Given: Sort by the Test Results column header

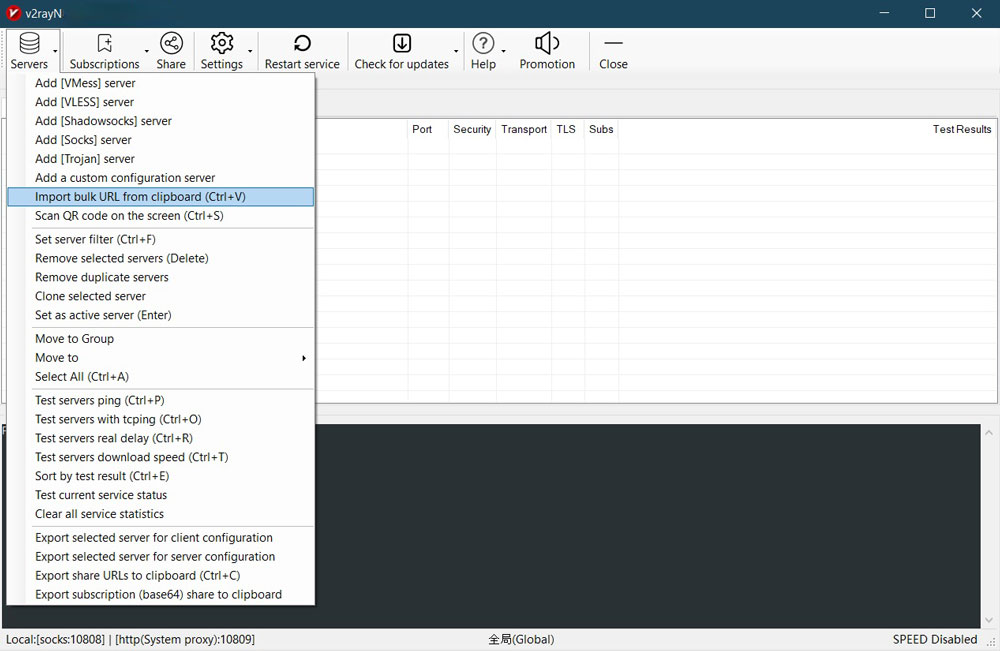Looking at the screenshot, I should 961,129.
